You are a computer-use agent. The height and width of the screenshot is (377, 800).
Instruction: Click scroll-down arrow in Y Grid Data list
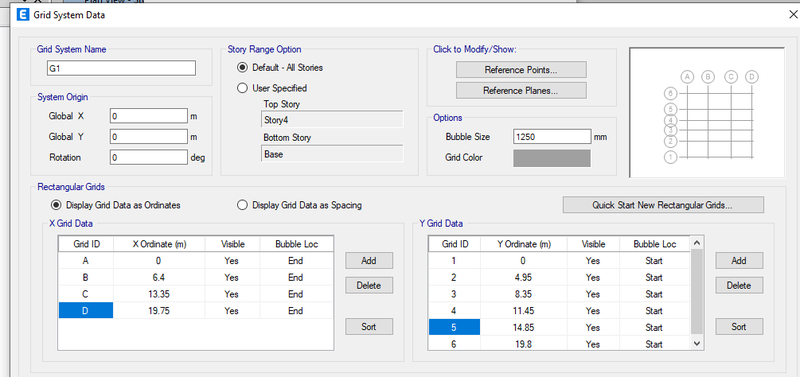[x=697, y=344]
